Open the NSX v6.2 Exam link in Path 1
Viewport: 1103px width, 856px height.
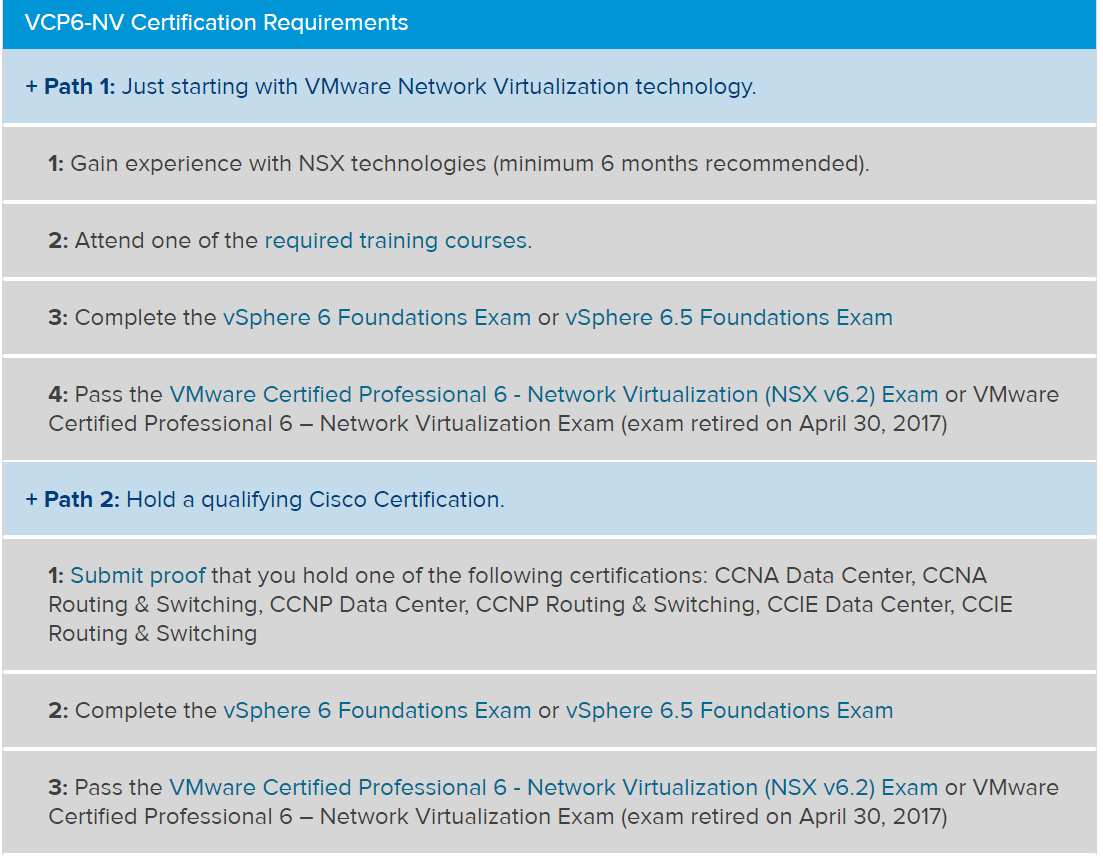point(554,395)
